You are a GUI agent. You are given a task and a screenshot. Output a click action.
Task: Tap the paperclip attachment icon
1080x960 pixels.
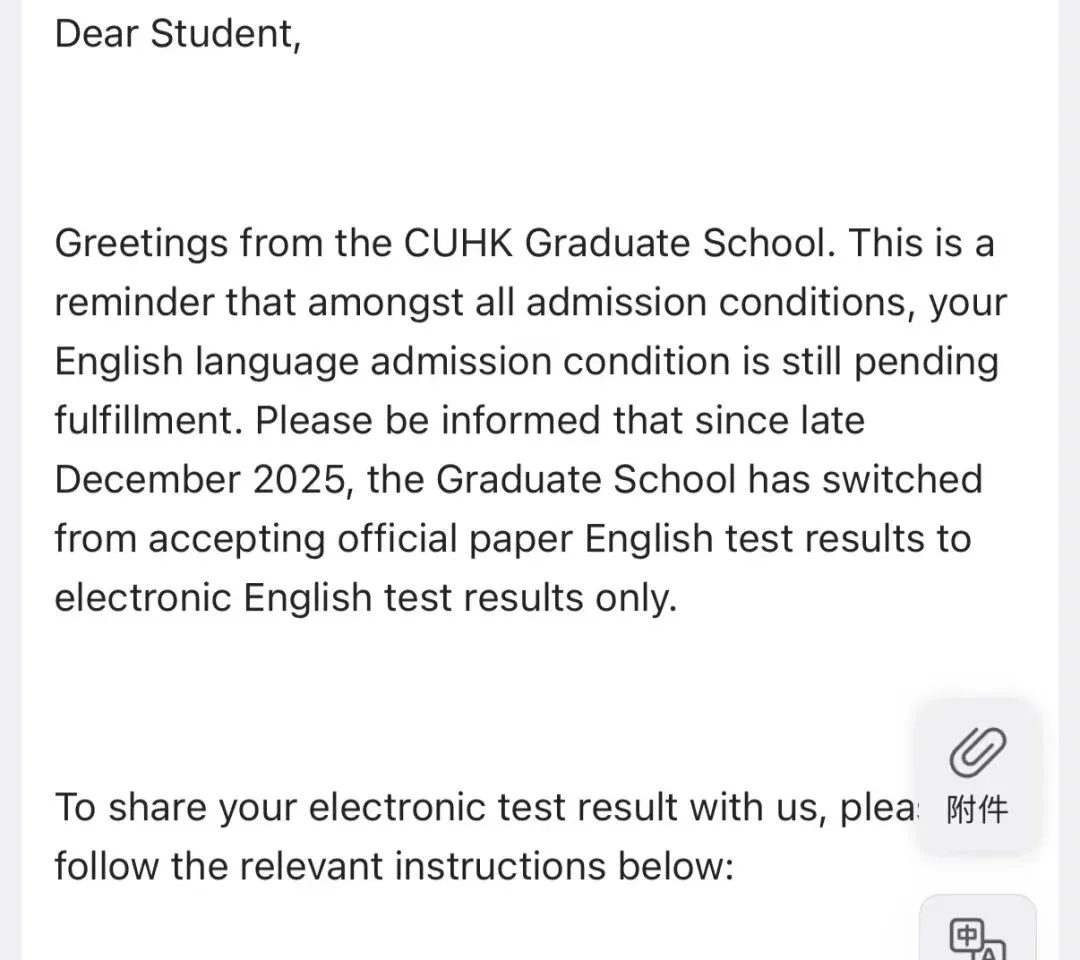pos(977,752)
